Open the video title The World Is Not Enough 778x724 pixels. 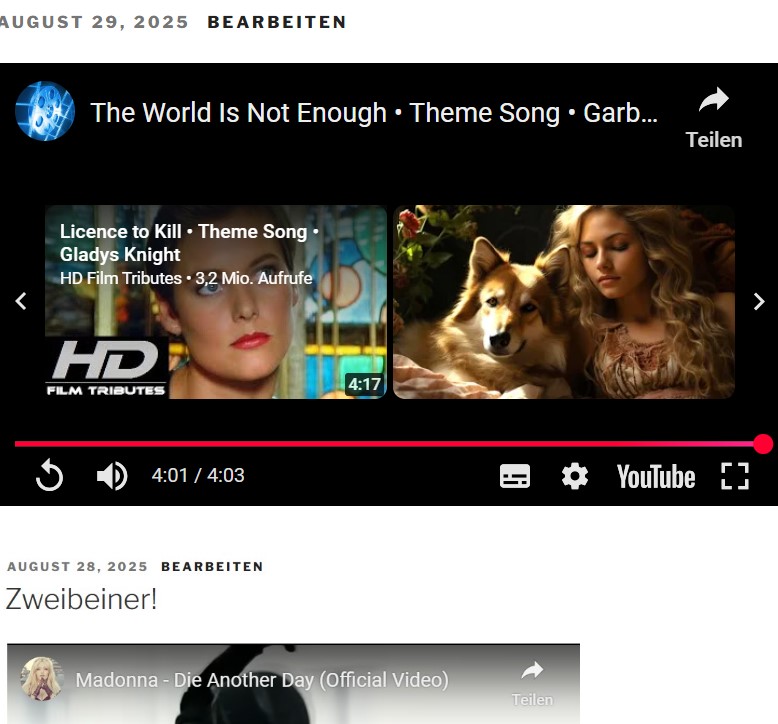[x=374, y=113]
